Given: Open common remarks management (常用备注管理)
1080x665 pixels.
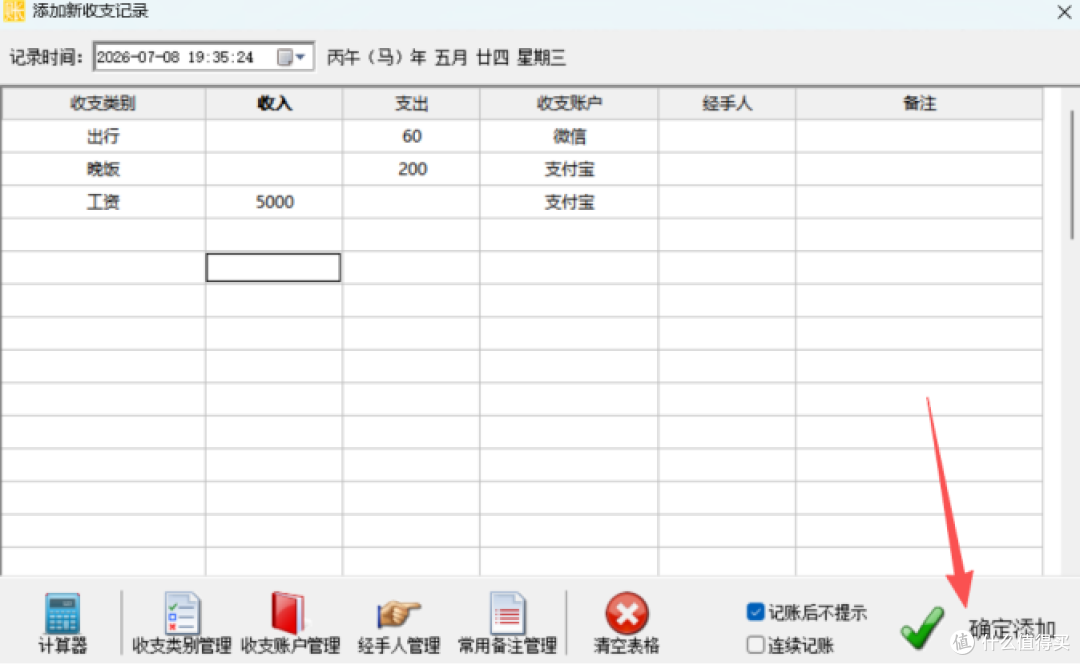Looking at the screenshot, I should 508,623.
